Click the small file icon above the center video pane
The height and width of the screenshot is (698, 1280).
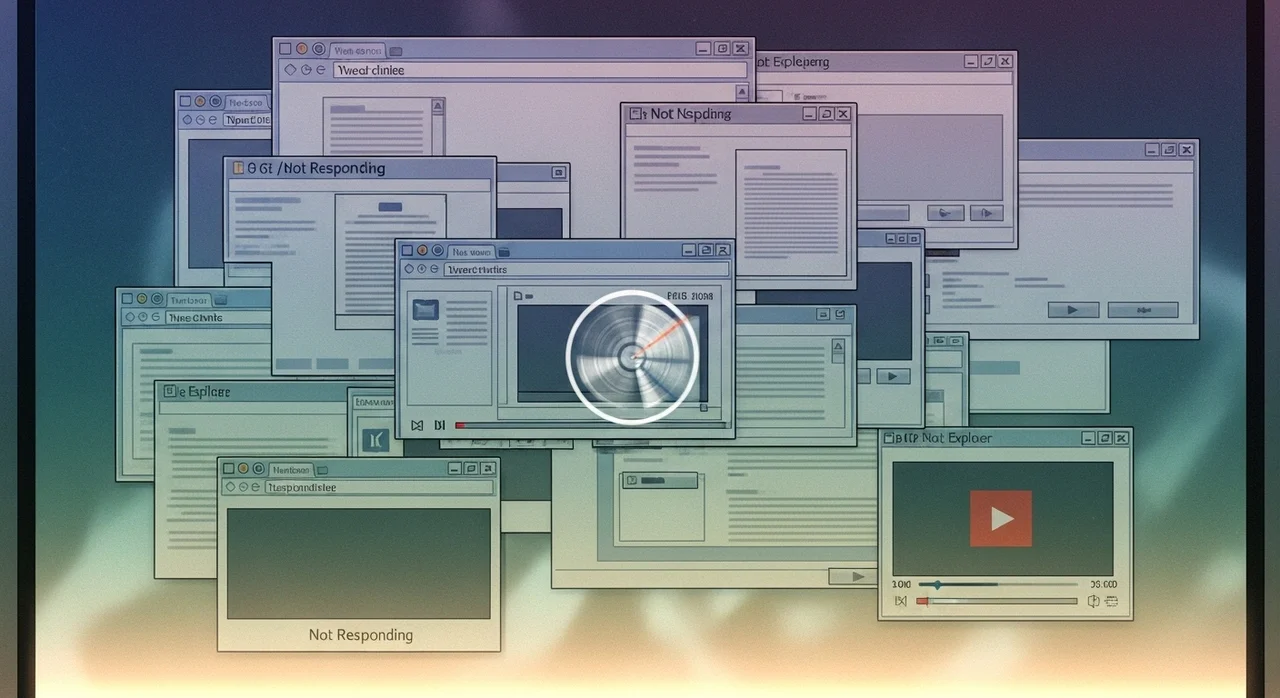pyautogui.click(x=518, y=296)
